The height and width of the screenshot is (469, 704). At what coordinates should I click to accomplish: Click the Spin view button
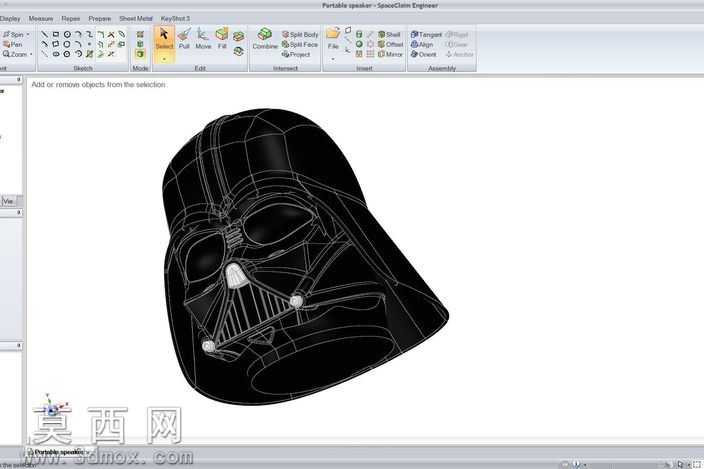pyautogui.click(x=13, y=34)
